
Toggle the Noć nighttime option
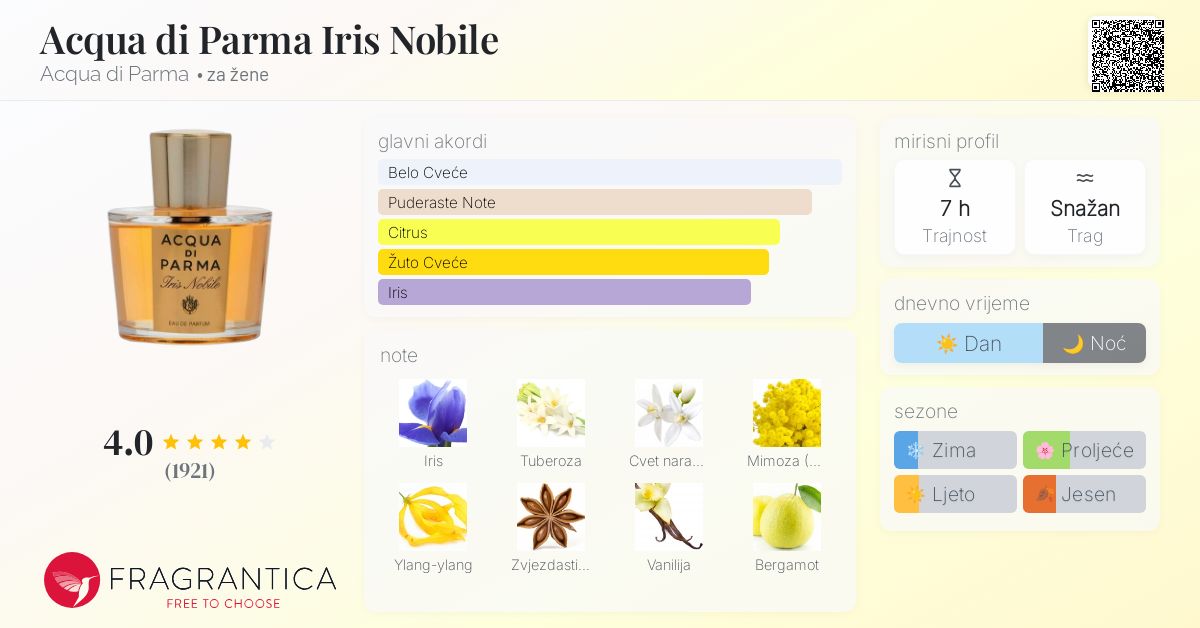coord(1094,343)
